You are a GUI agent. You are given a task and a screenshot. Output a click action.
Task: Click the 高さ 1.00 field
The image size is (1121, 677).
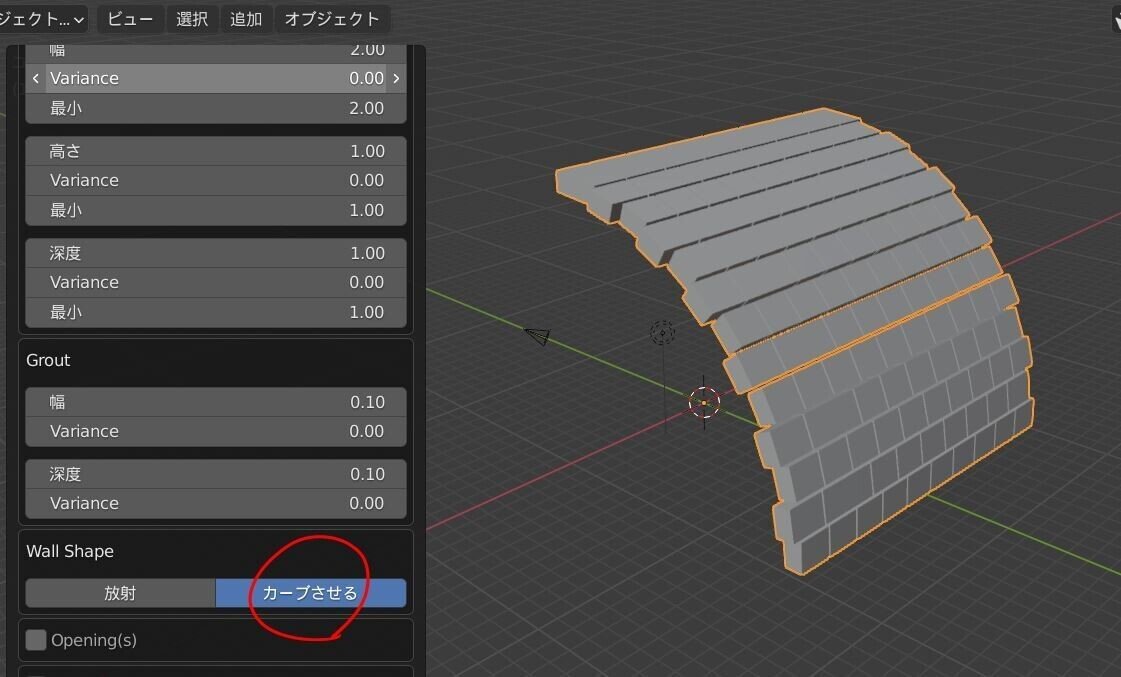[x=216, y=152]
